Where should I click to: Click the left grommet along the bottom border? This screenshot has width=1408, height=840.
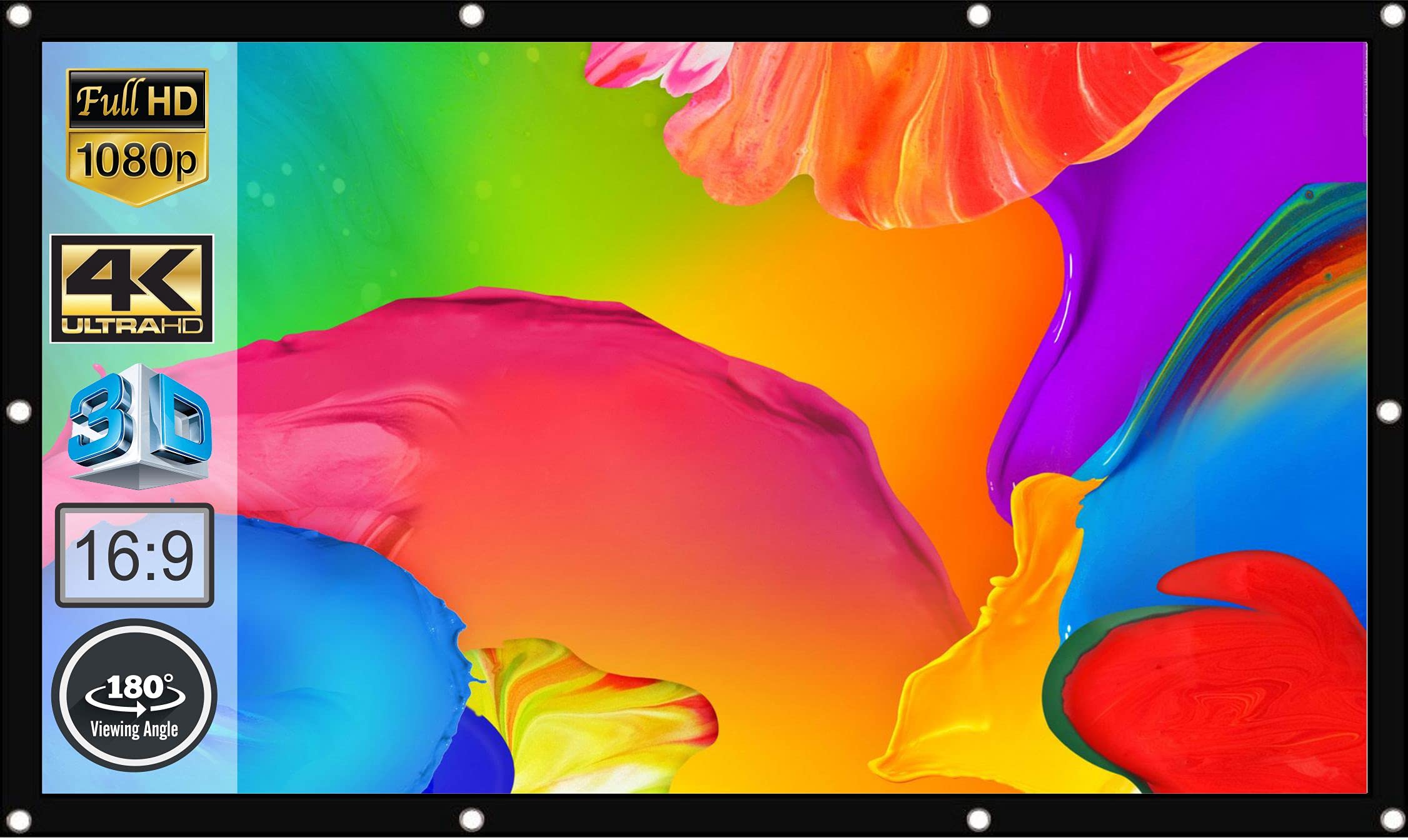(471, 819)
